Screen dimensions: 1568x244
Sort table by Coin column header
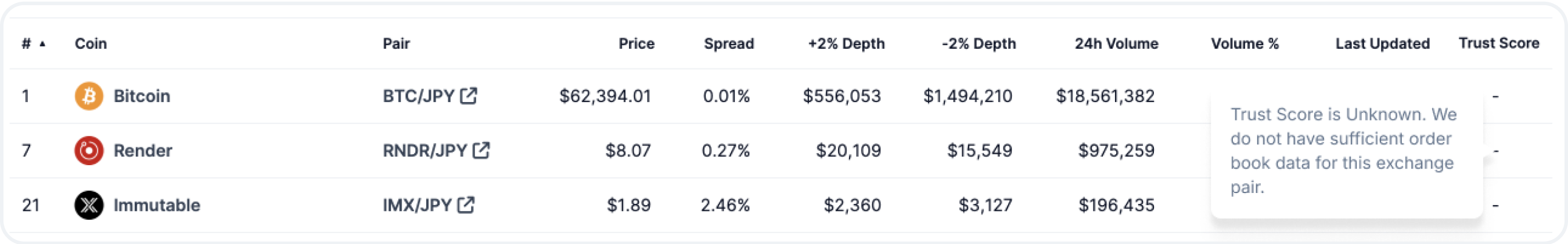click(91, 43)
